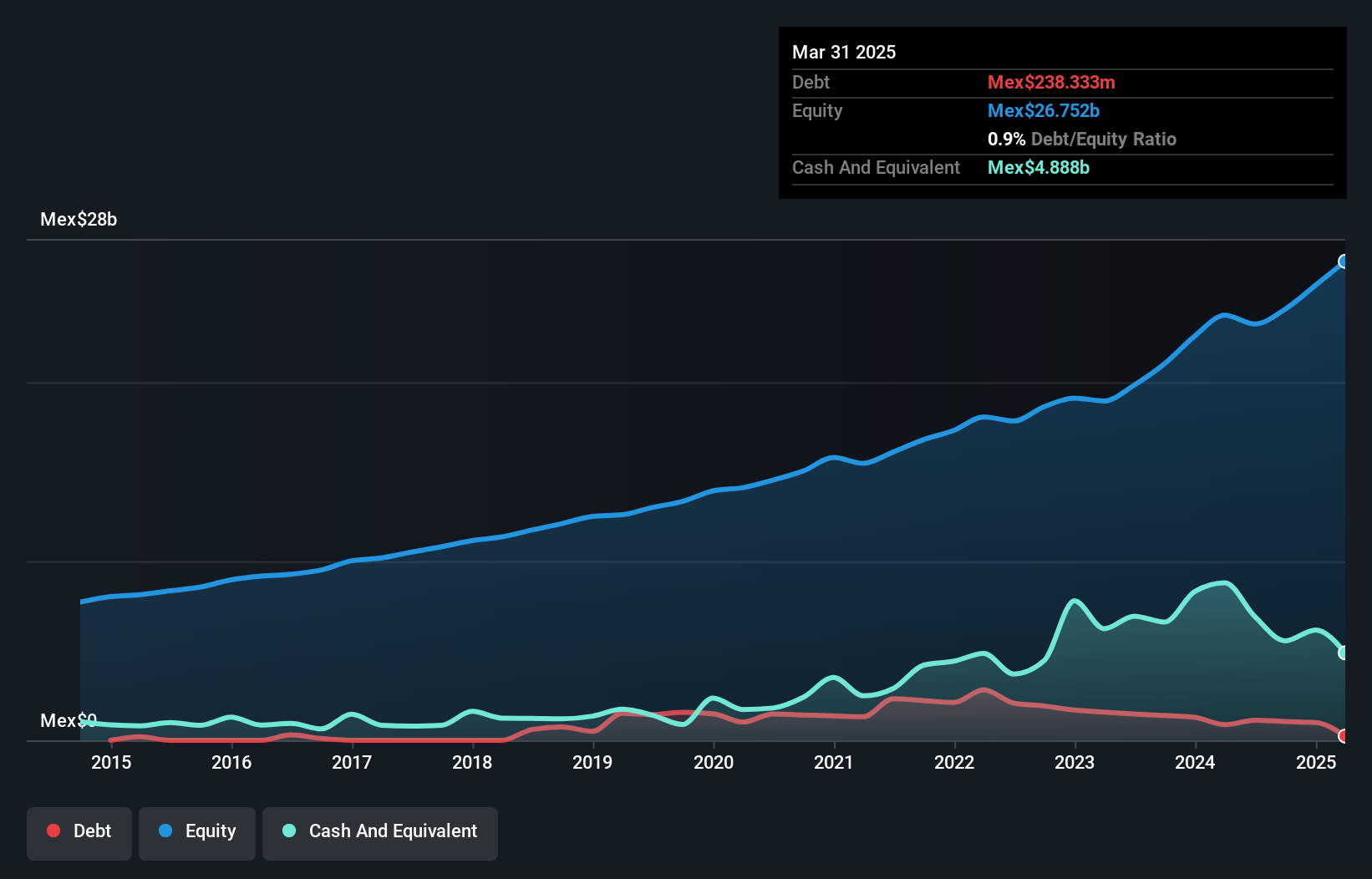Toggle the Equity series visibility
Viewport: 1372px width, 879px height.
pyautogui.click(x=196, y=831)
